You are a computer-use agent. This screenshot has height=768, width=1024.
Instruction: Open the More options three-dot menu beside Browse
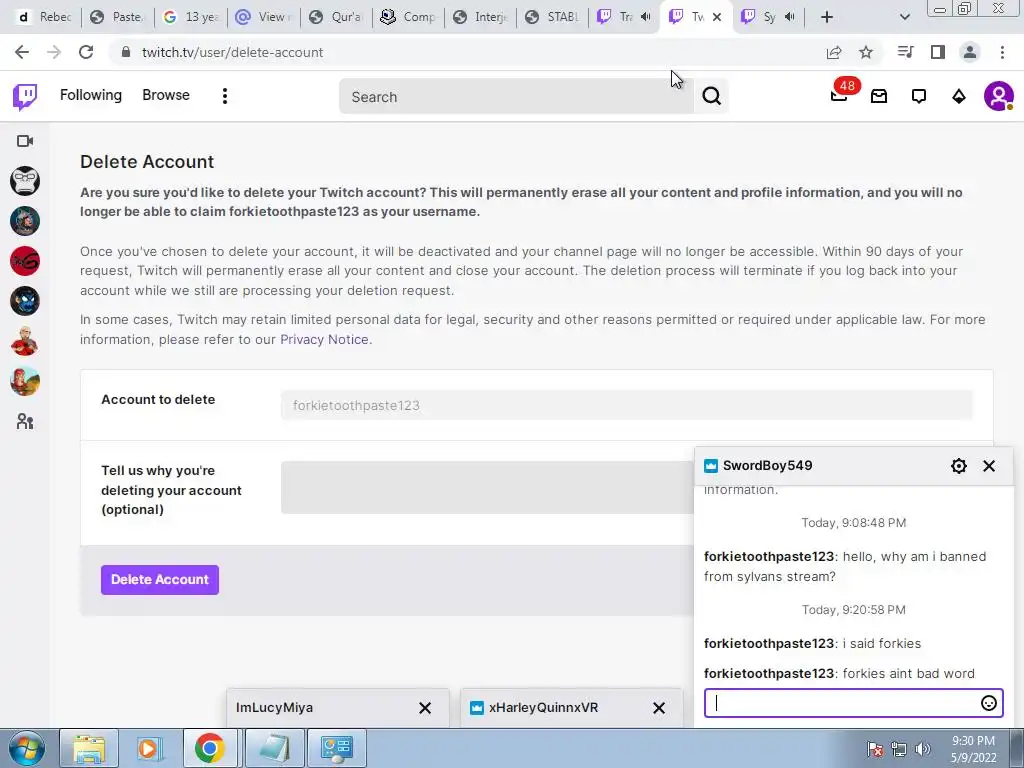pos(225,96)
